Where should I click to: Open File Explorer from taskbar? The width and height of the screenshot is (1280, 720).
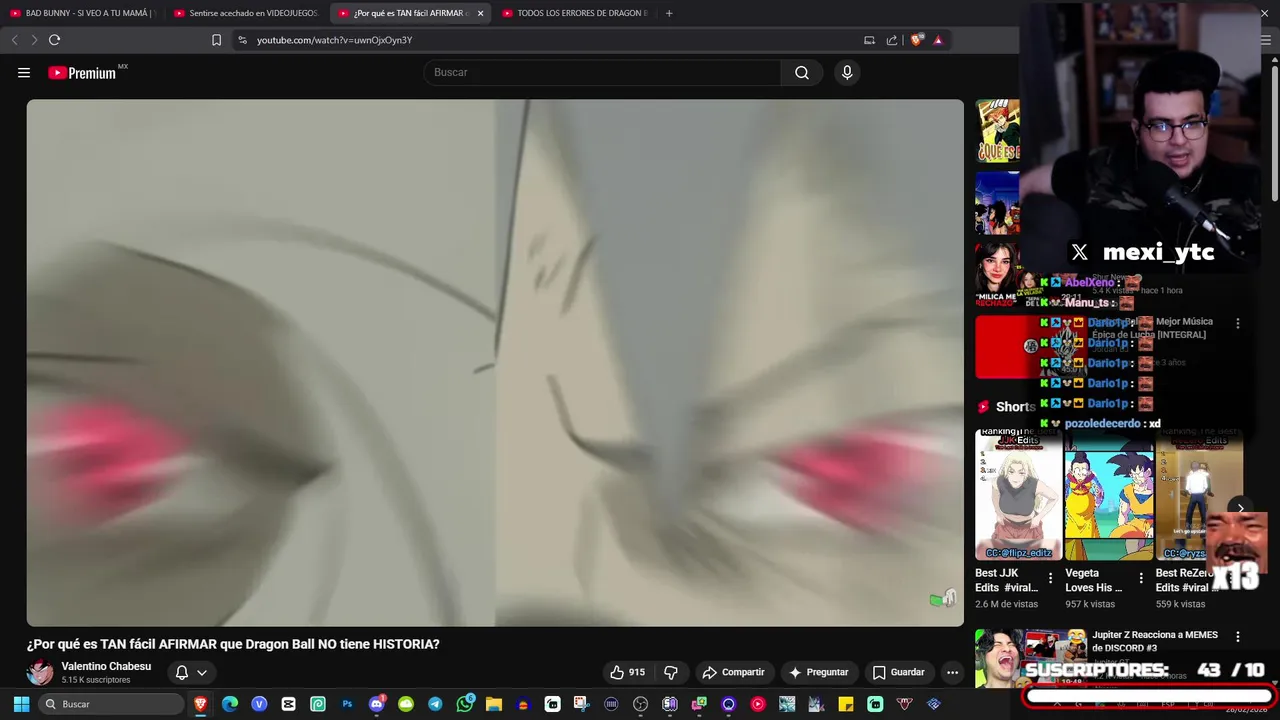tap(494, 704)
